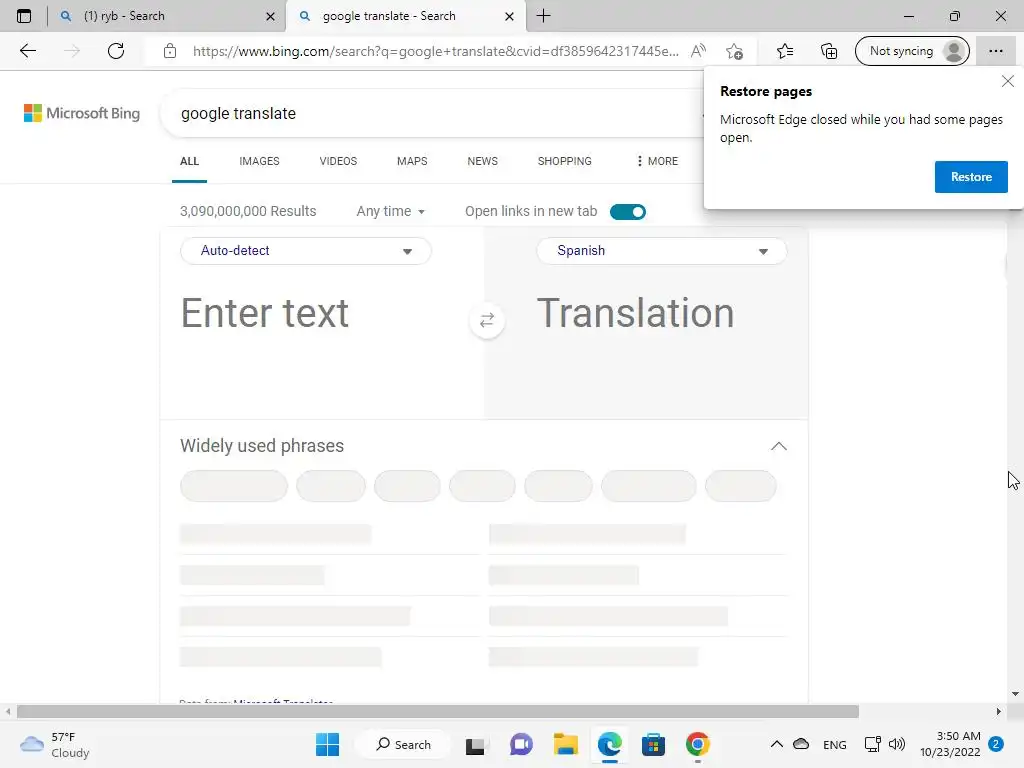Close the ryb - Search tab
Image resolution: width=1024 pixels, height=768 pixels.
click(270, 16)
